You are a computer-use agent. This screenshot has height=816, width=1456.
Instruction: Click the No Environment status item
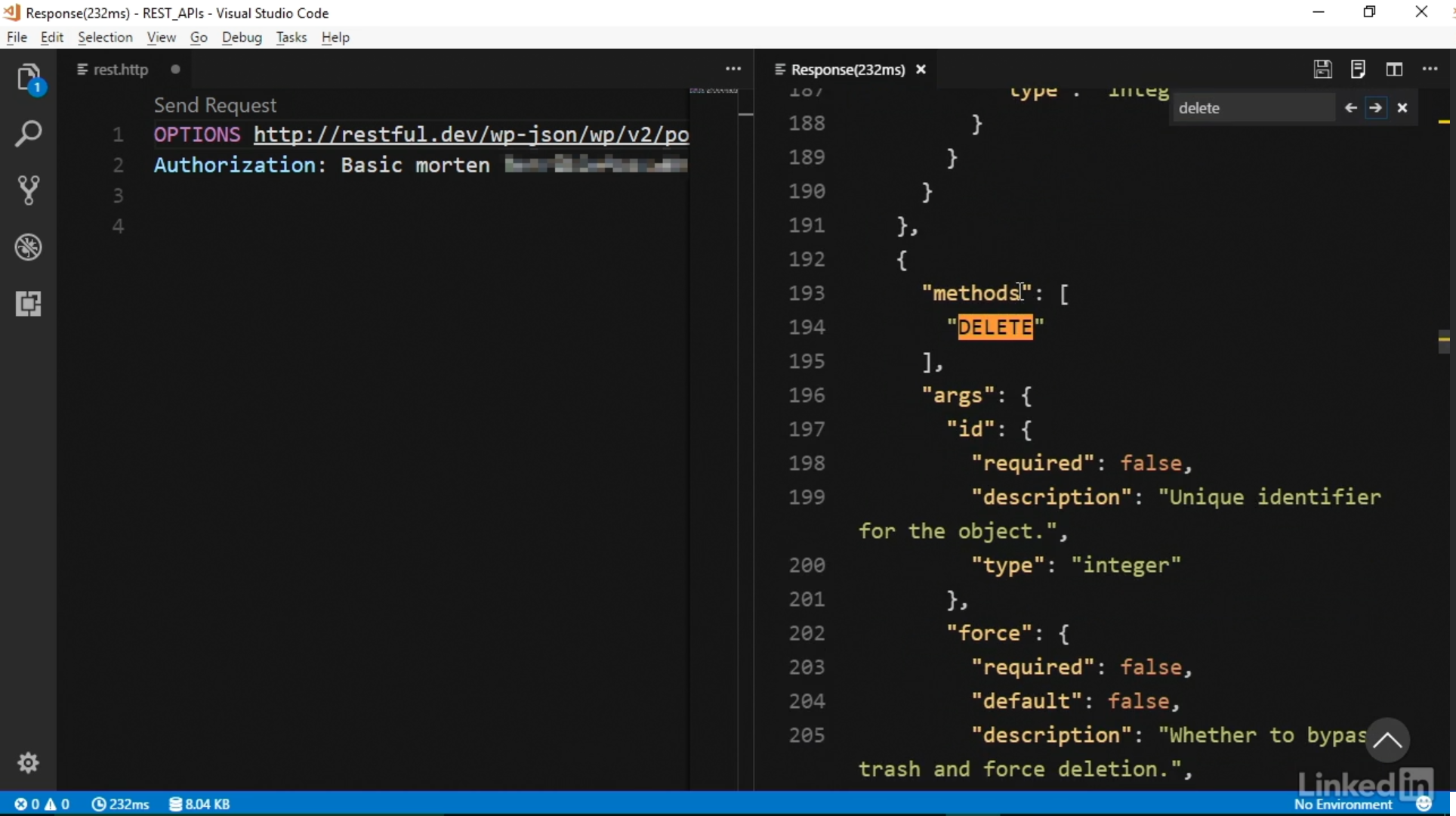(x=1343, y=805)
